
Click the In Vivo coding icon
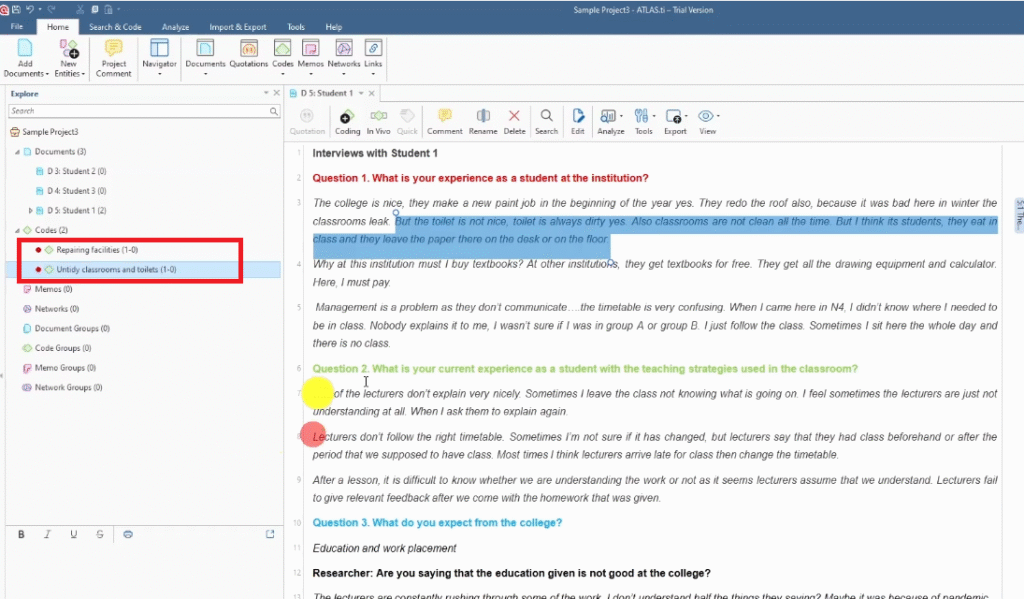[378, 121]
